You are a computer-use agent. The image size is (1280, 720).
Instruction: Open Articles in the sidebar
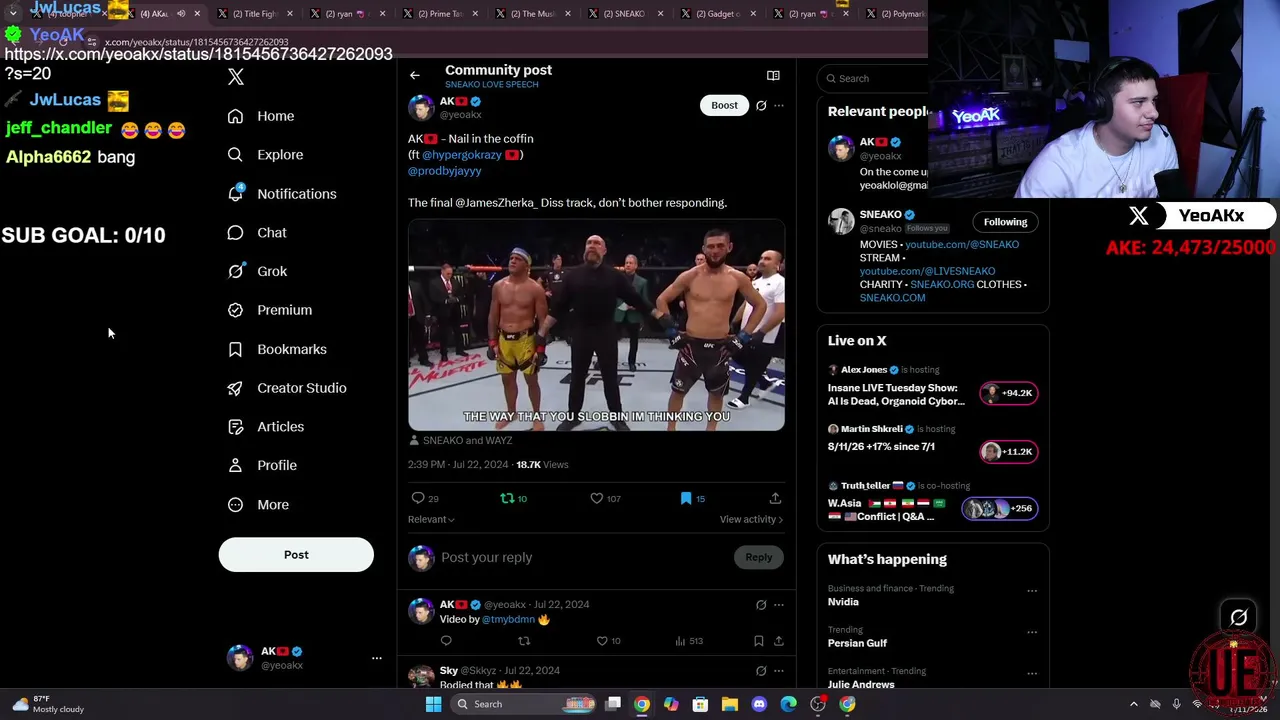[266, 426]
